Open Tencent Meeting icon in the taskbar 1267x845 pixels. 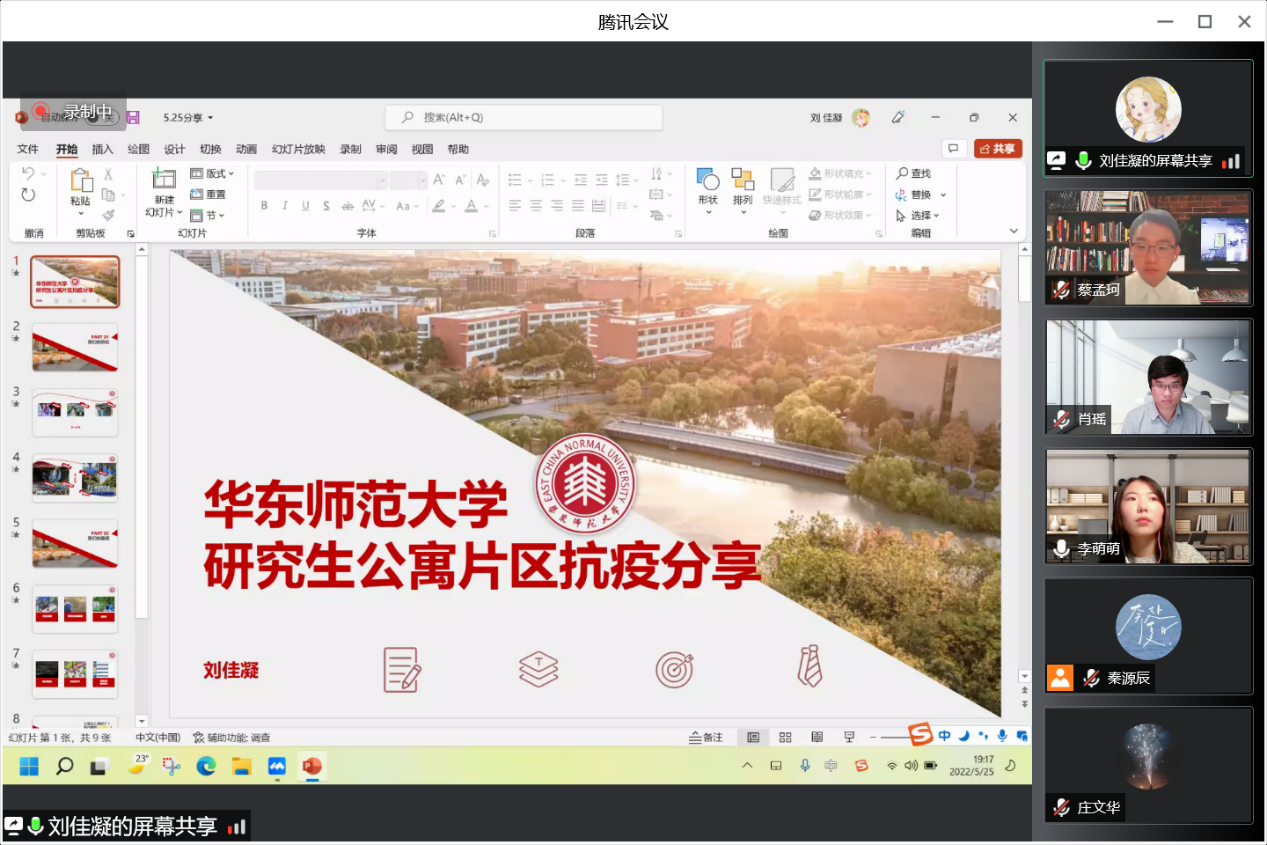pos(277,767)
